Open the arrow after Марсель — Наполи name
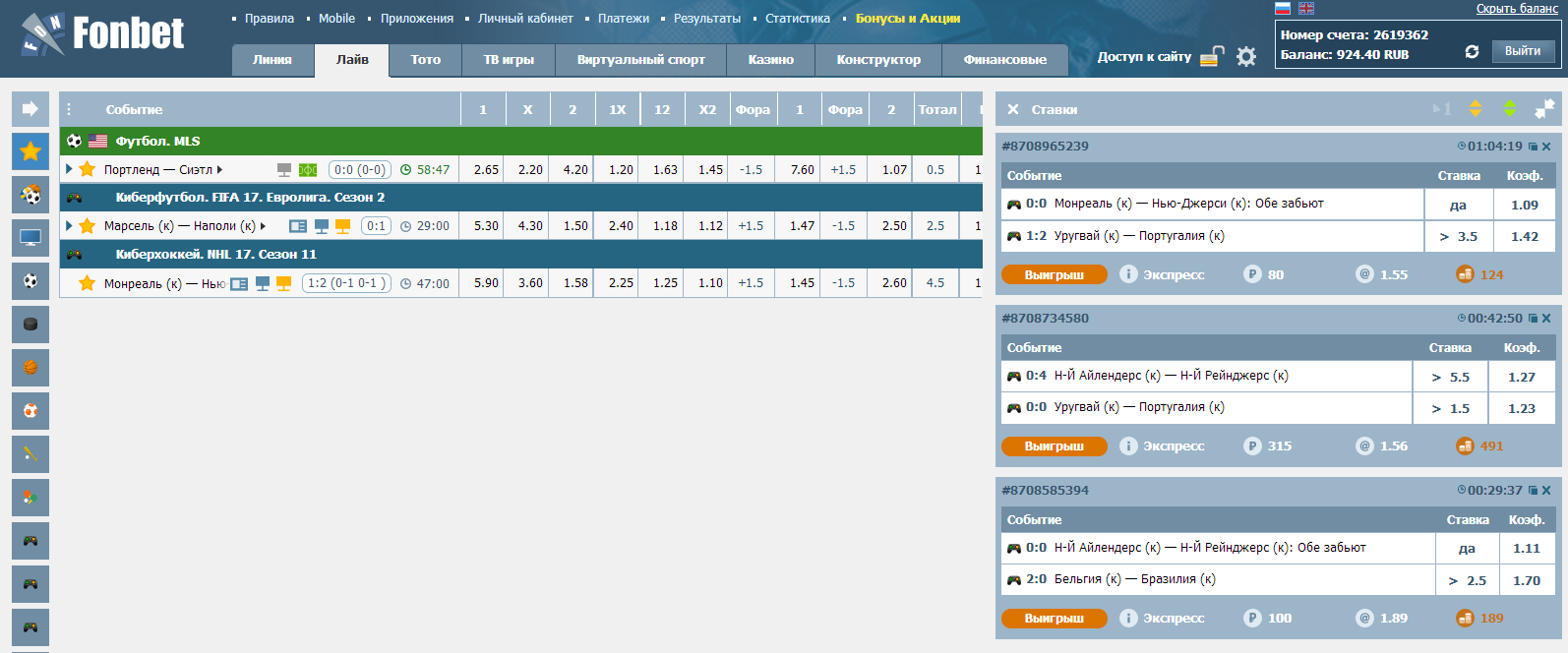 point(264,226)
